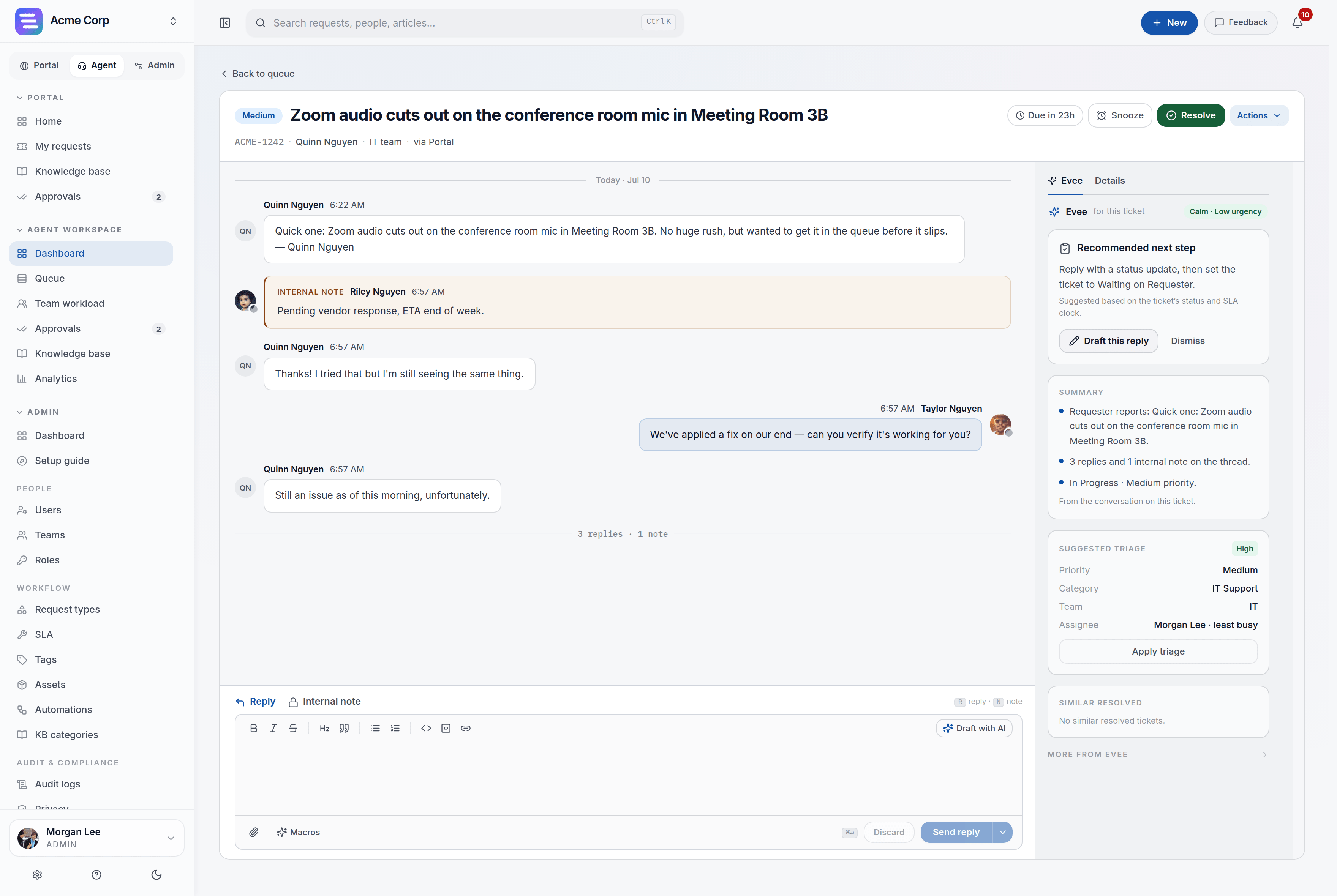Click Apply triage button
1337x896 pixels.
tap(1158, 651)
